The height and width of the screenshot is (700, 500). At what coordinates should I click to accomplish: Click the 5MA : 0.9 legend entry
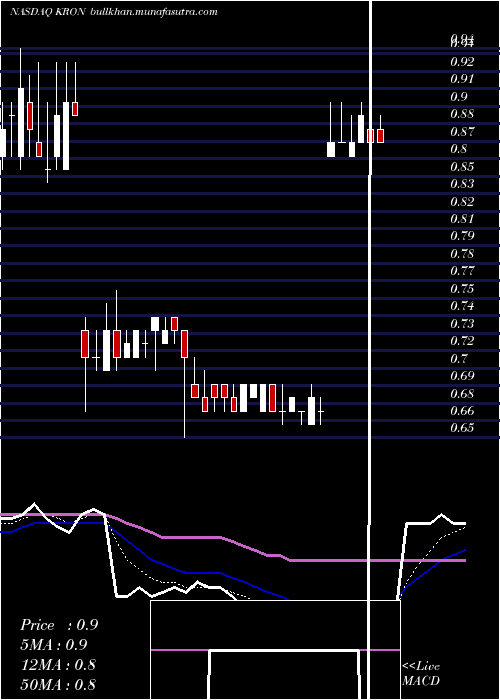[x=54, y=645]
